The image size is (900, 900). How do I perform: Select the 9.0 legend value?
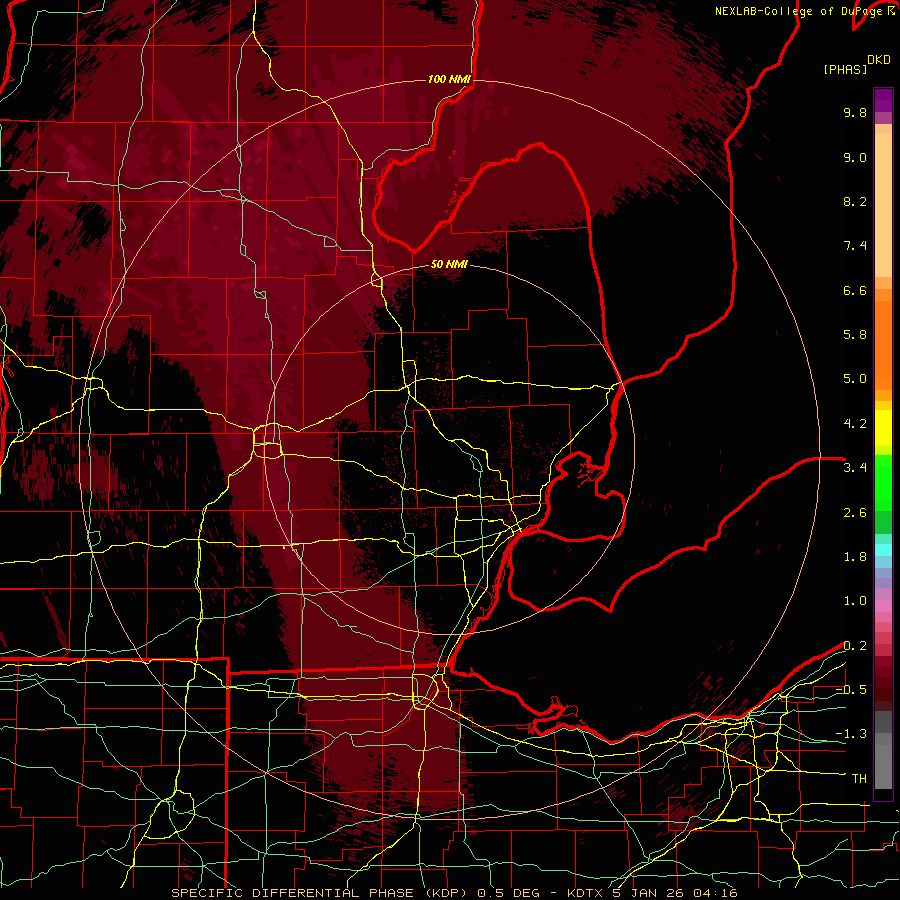855,157
